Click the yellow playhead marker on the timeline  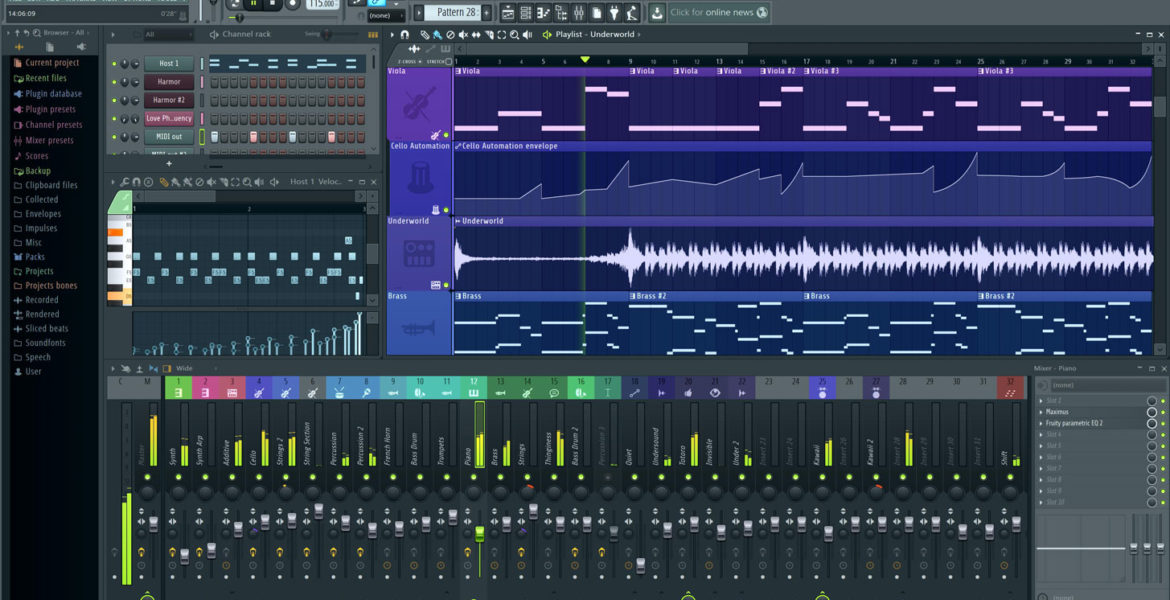click(x=585, y=60)
